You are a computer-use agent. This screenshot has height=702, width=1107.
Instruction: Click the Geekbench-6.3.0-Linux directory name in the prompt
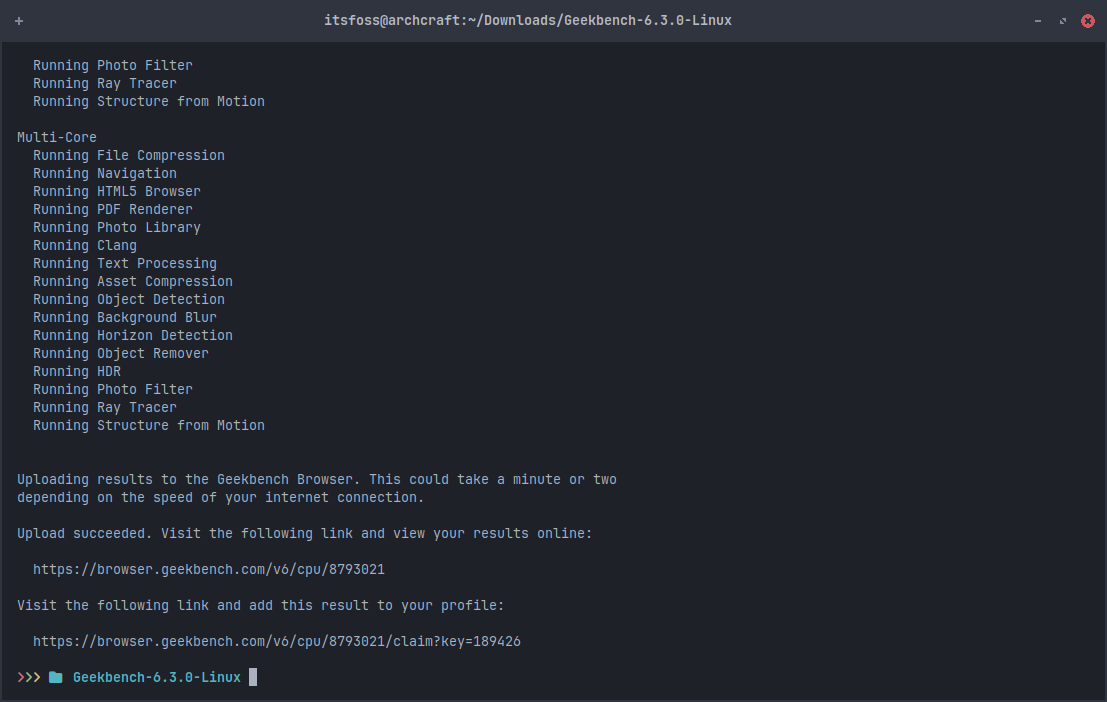(x=156, y=677)
